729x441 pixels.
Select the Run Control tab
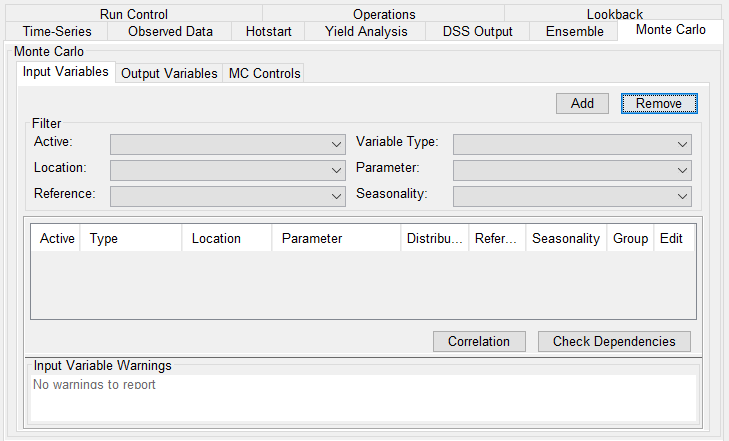point(134,14)
